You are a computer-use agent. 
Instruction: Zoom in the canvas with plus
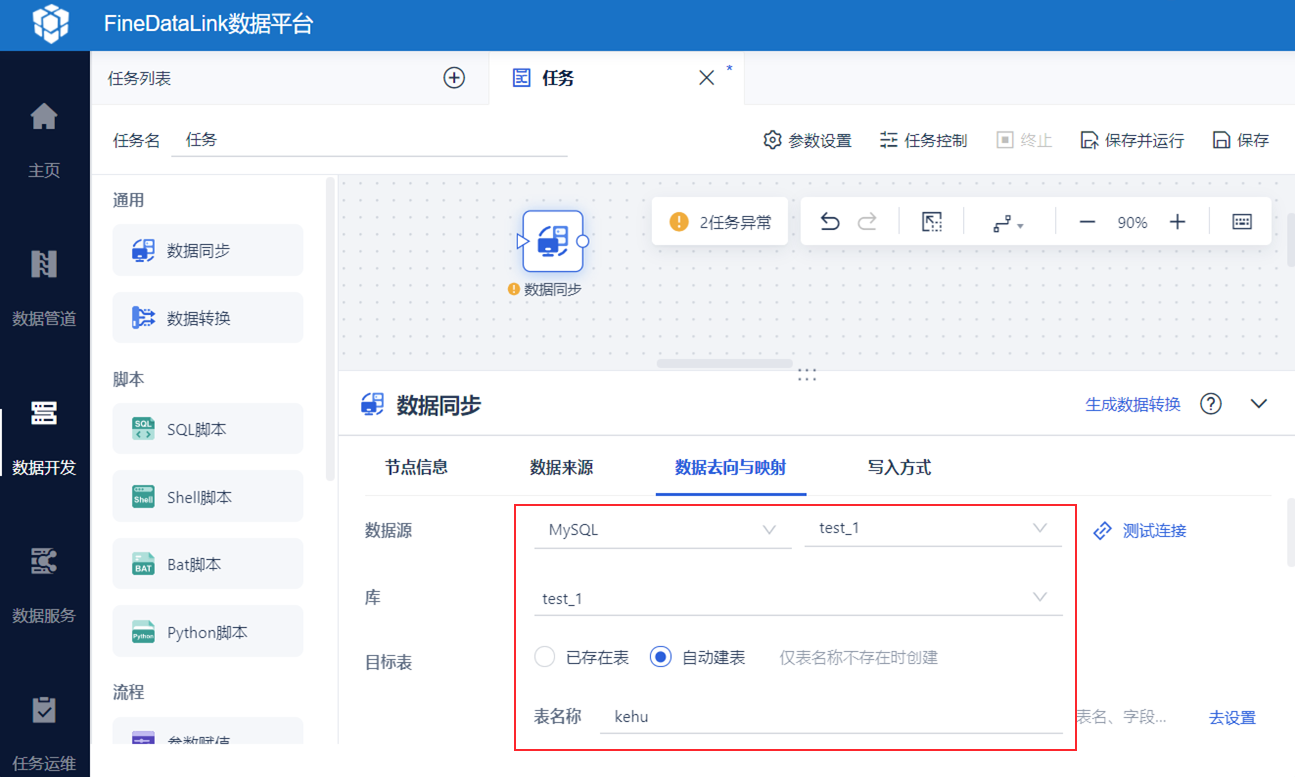pyautogui.click(x=1177, y=222)
